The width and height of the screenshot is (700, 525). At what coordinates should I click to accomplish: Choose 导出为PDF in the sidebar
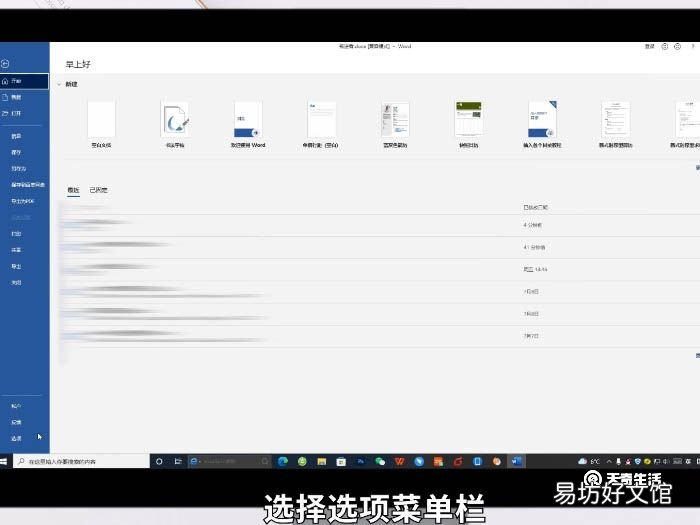point(22,201)
